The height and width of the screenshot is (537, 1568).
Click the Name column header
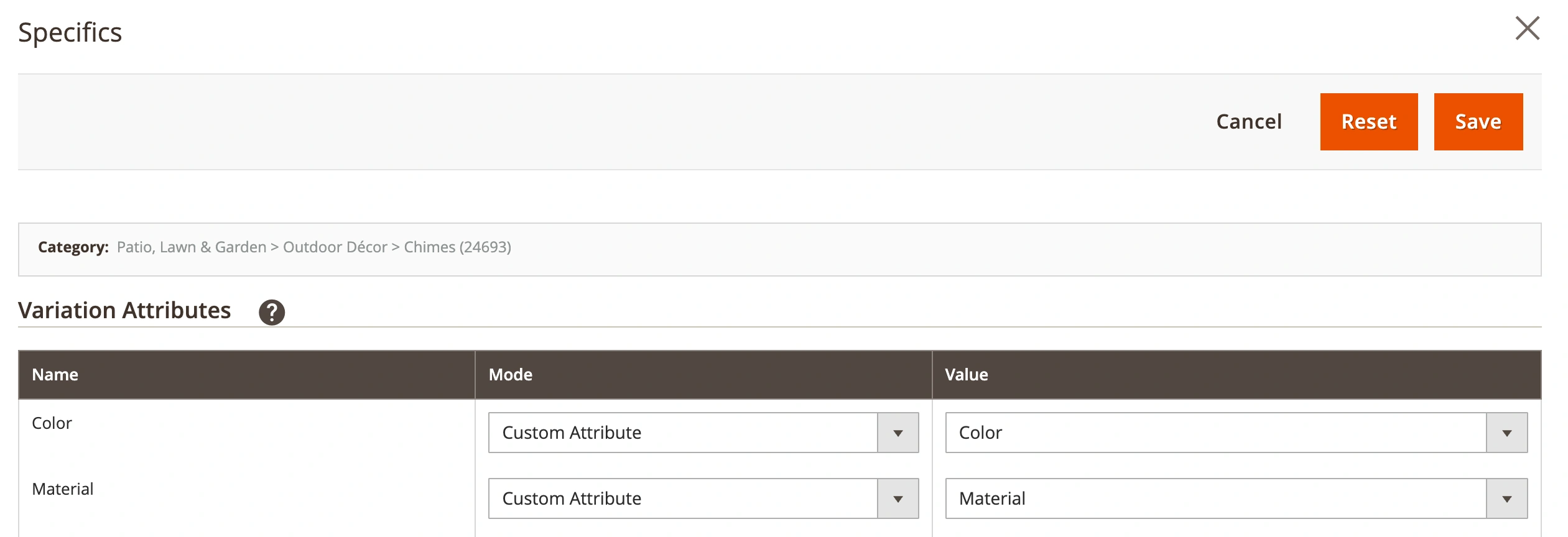coord(55,375)
